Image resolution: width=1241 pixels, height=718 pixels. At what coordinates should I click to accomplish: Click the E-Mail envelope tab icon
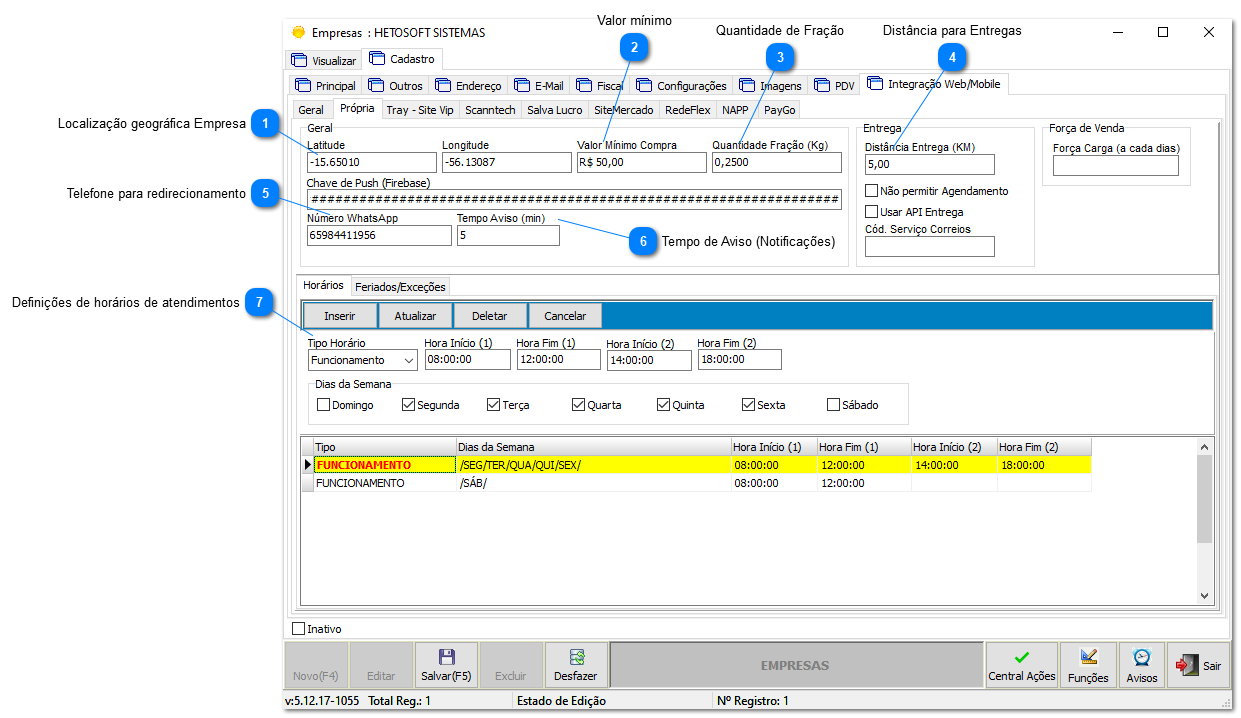pyautogui.click(x=521, y=85)
